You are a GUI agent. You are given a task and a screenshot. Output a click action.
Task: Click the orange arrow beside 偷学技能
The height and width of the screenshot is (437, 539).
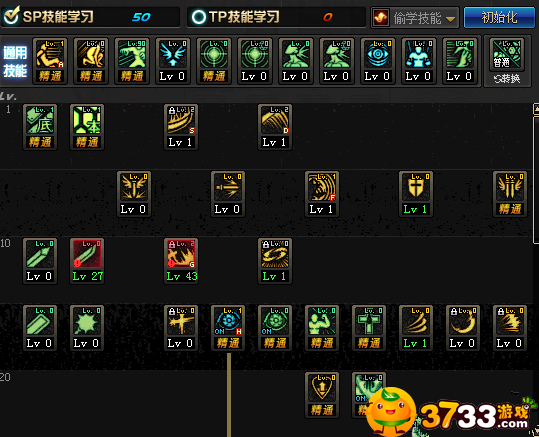point(450,19)
